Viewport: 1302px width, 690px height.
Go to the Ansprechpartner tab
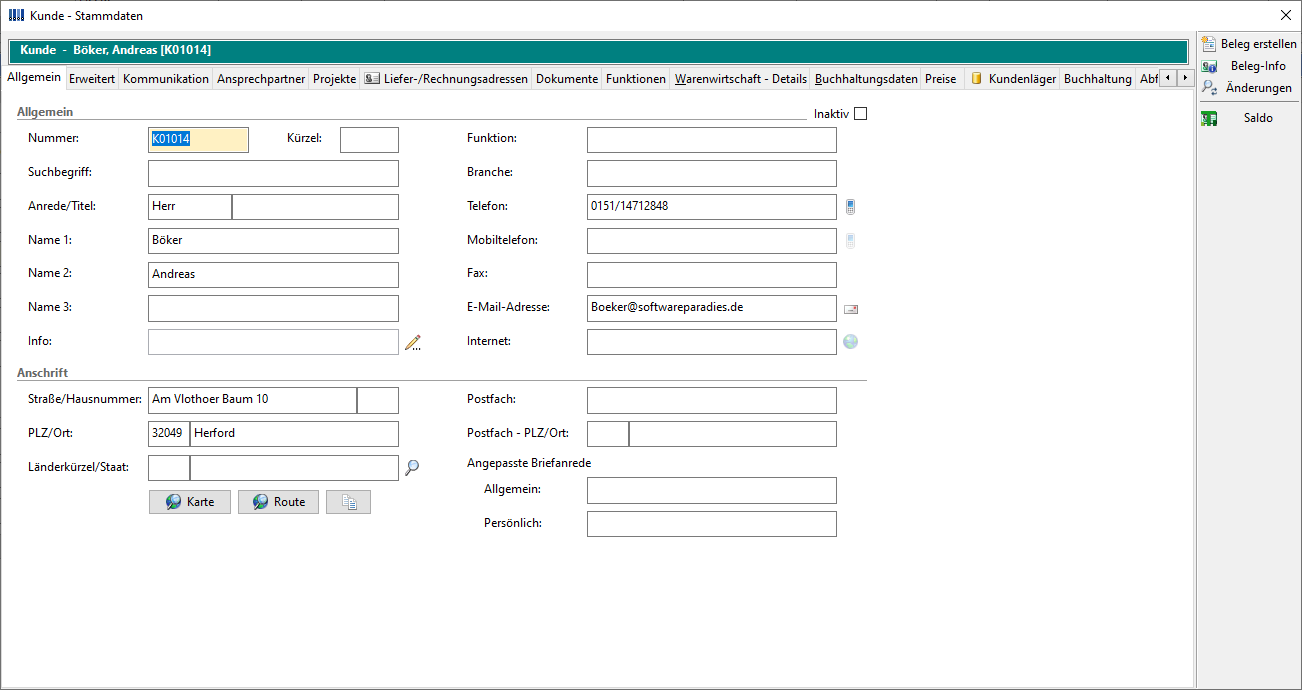point(261,79)
